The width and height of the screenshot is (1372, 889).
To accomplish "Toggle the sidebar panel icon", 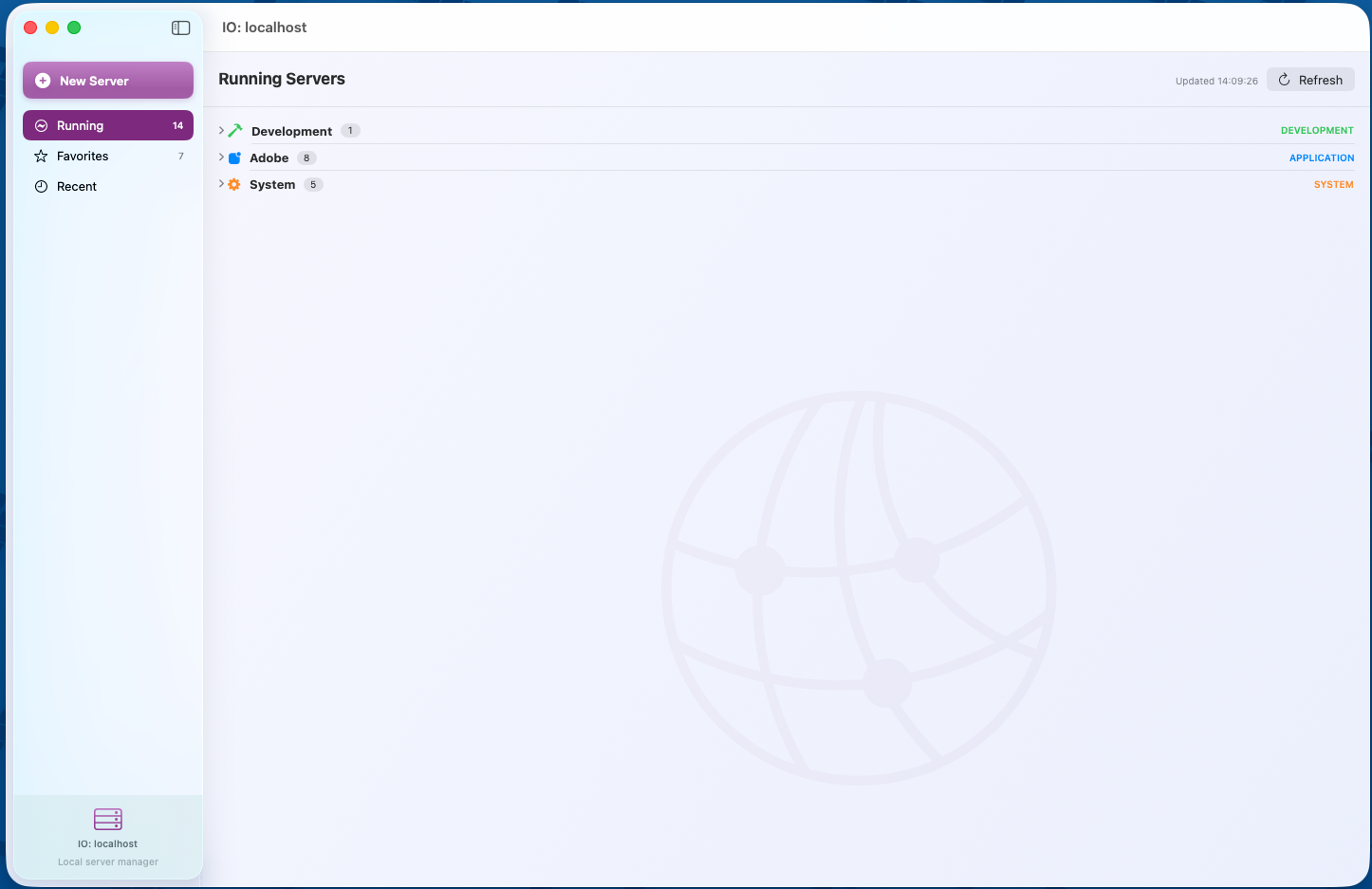I will (x=180, y=28).
